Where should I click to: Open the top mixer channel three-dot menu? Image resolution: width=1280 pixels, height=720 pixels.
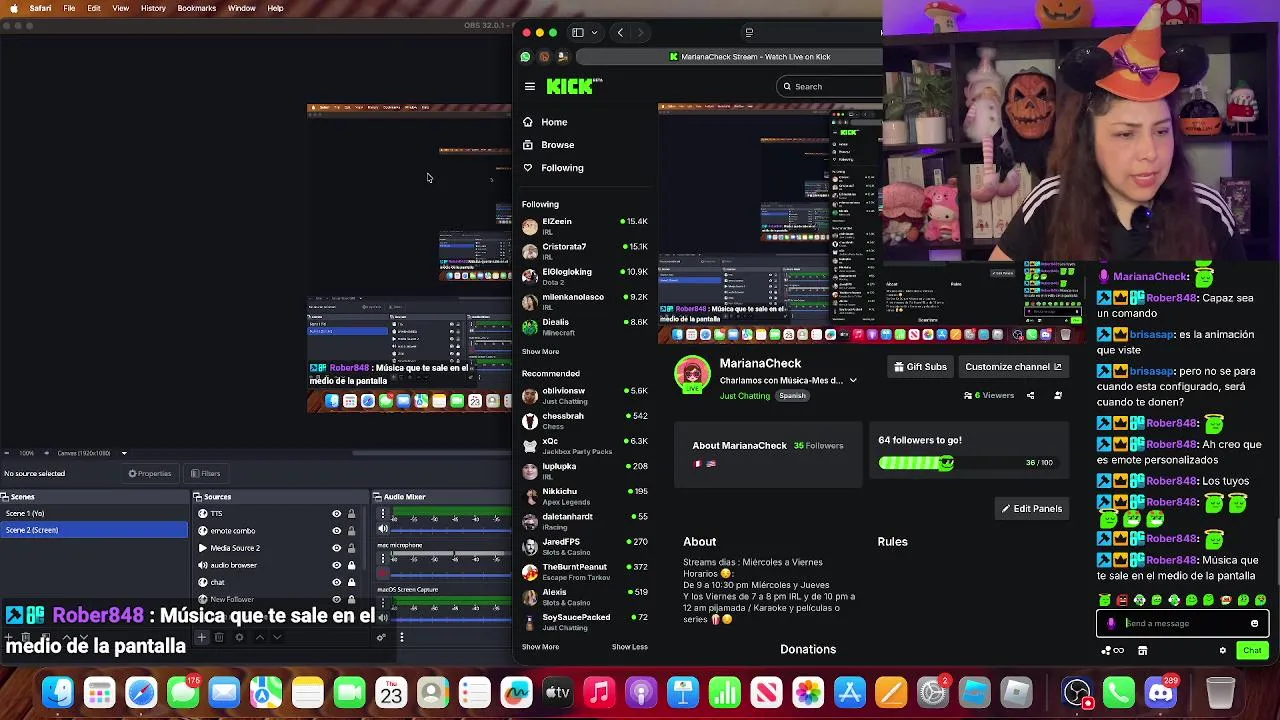point(382,515)
